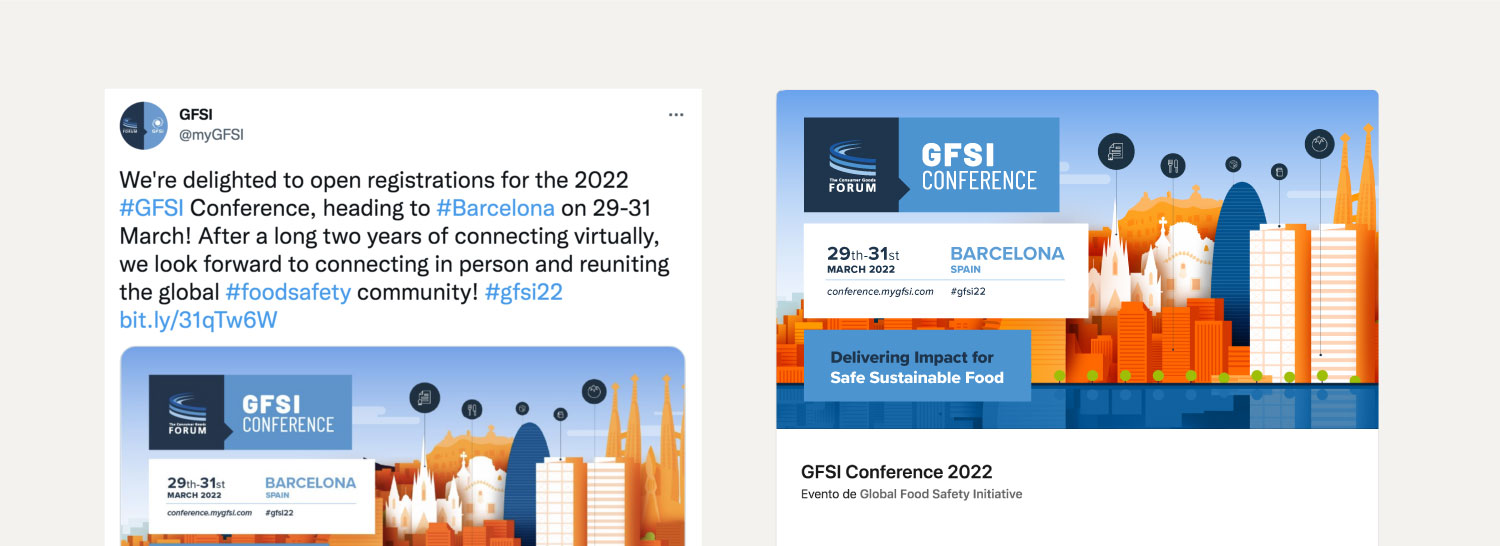
Task: Open the three-dot more menu on the tweet
Action: 676,115
